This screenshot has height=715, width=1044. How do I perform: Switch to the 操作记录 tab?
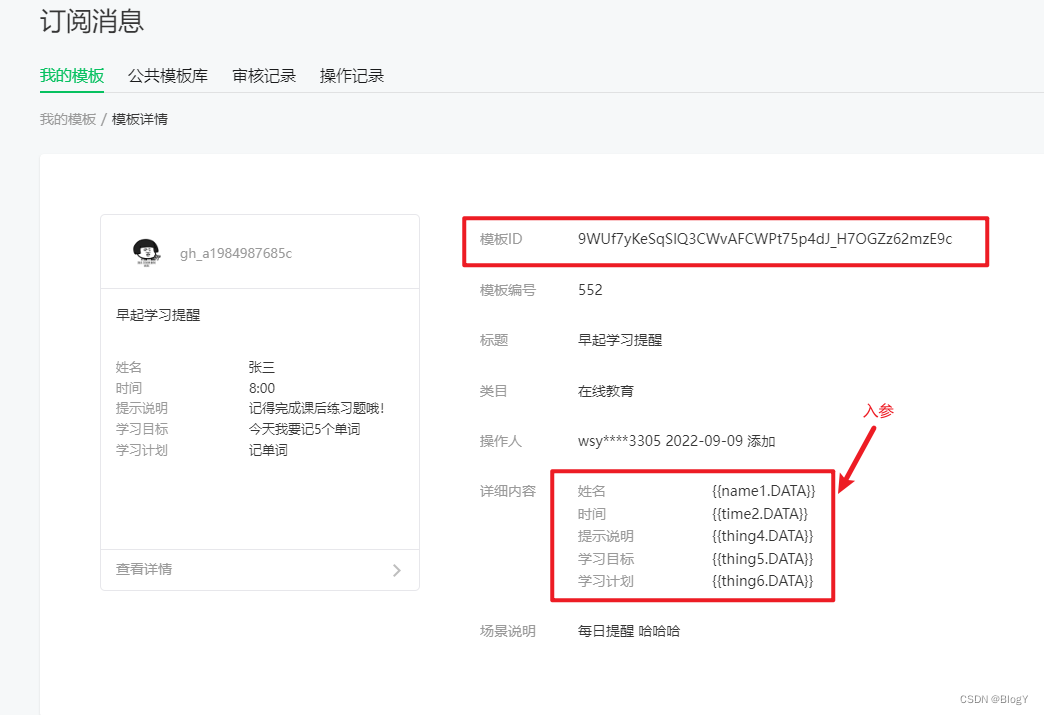pos(352,74)
